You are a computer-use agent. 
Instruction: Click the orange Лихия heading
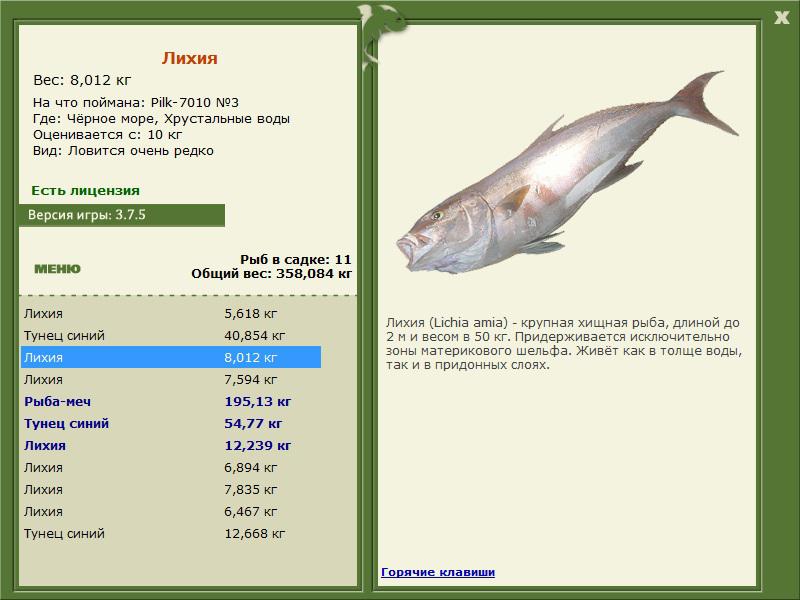pos(189,58)
